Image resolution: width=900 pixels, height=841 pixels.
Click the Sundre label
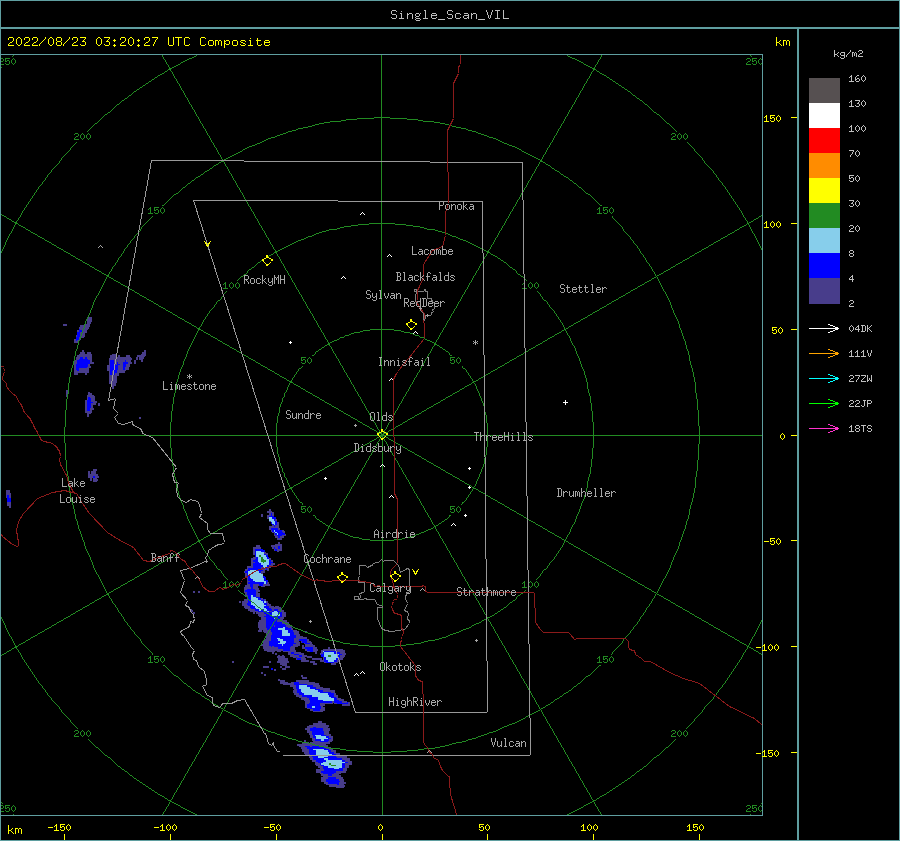coord(303,414)
